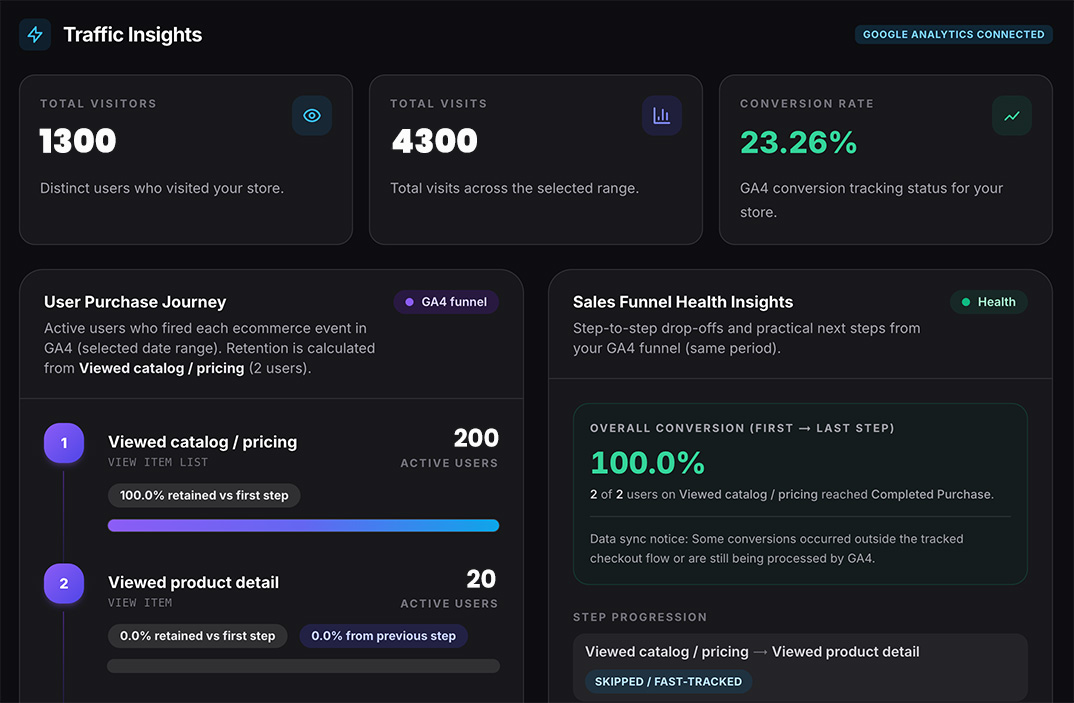Click the lightning bolt Traffic Insights icon
The height and width of the screenshot is (703, 1074).
(x=35, y=34)
